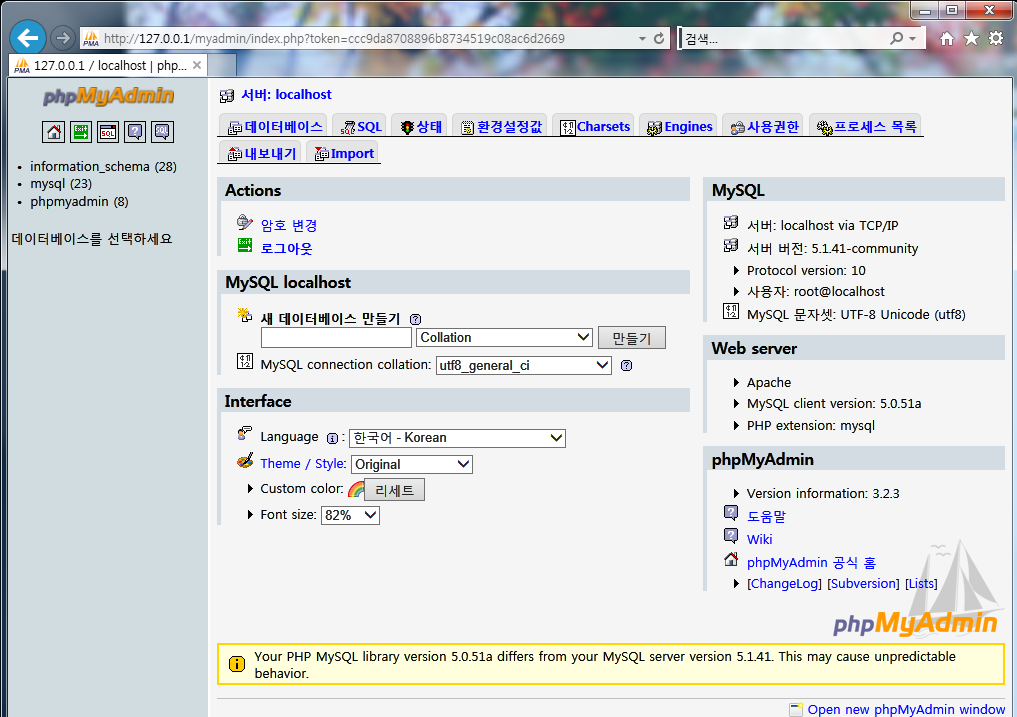The image size is (1017, 717).
Task: Open the 데이터베이스 tab
Action: click(x=275, y=127)
